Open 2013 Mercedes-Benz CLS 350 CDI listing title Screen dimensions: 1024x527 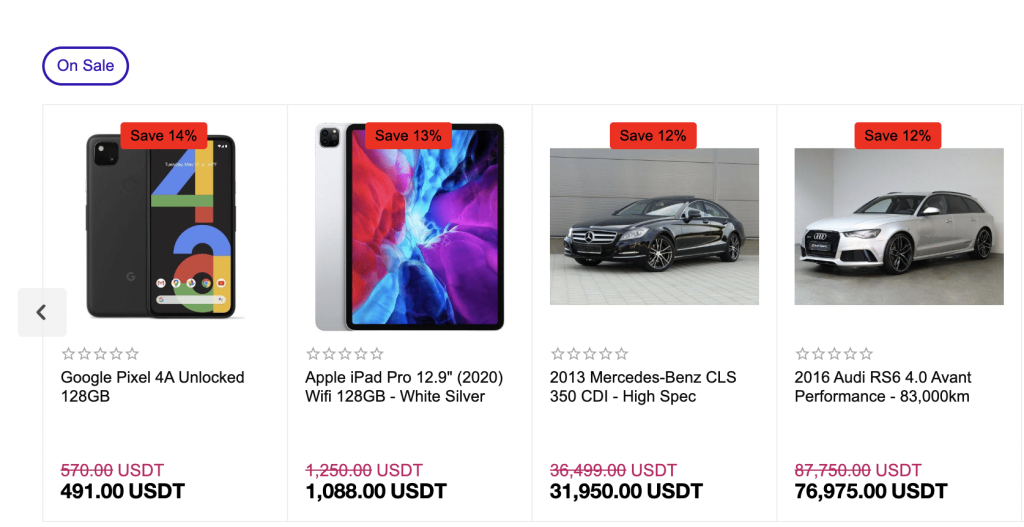point(642,387)
